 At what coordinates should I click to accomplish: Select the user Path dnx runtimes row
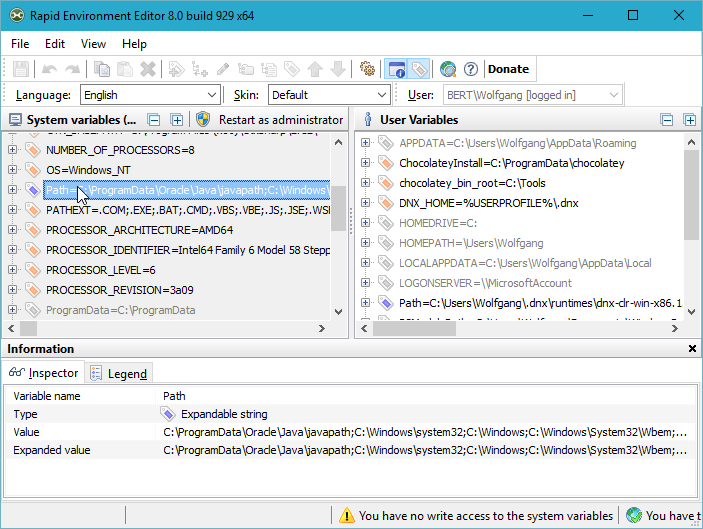[x=540, y=303]
